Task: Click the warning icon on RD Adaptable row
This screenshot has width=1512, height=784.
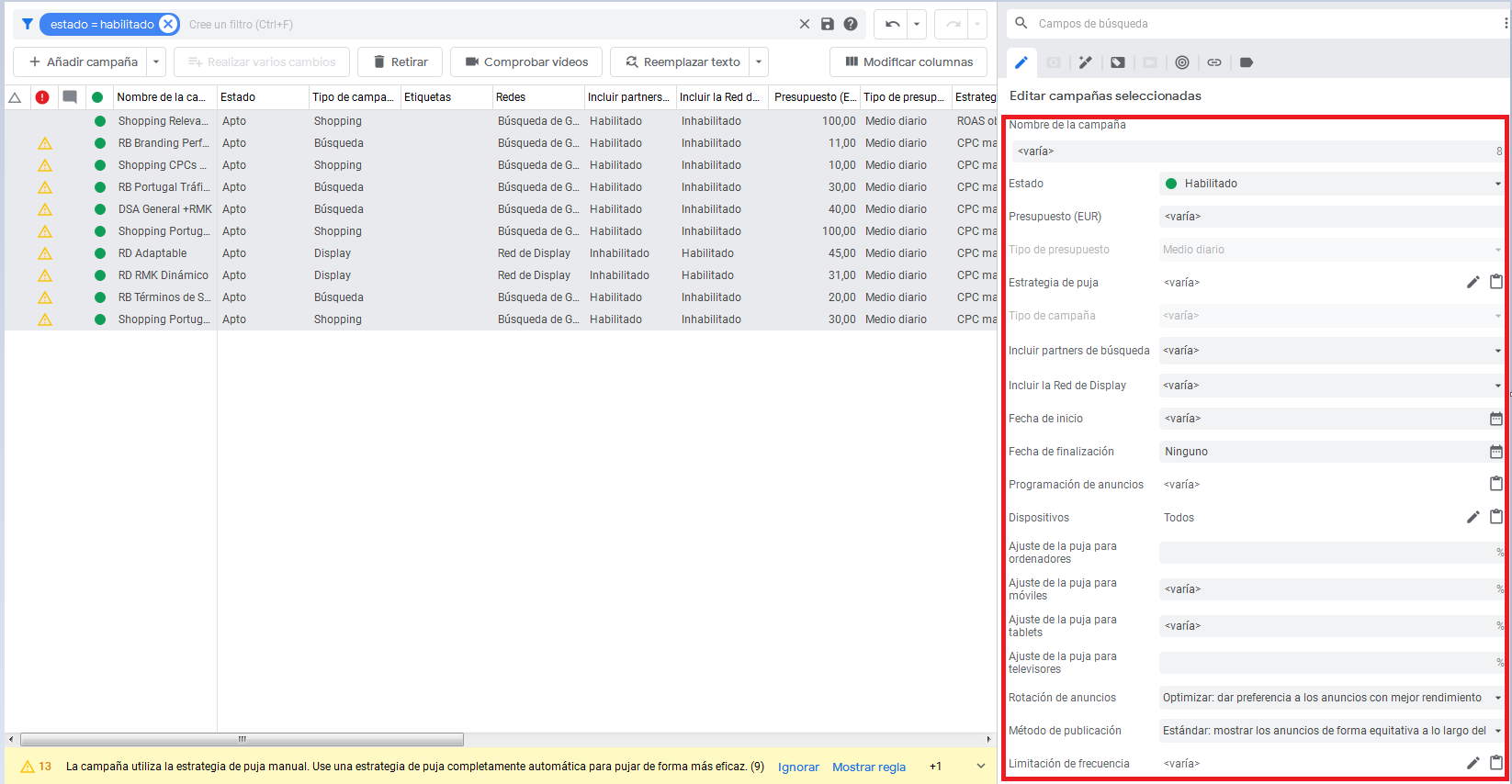Action: pyautogui.click(x=45, y=253)
